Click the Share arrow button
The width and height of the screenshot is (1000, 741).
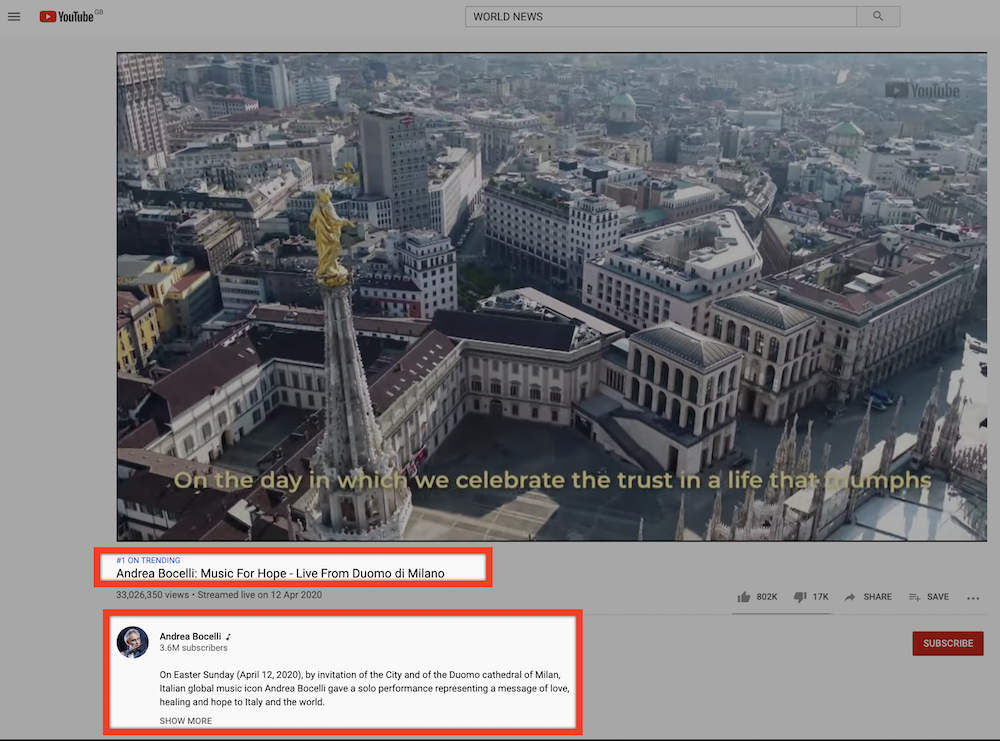tap(868, 597)
